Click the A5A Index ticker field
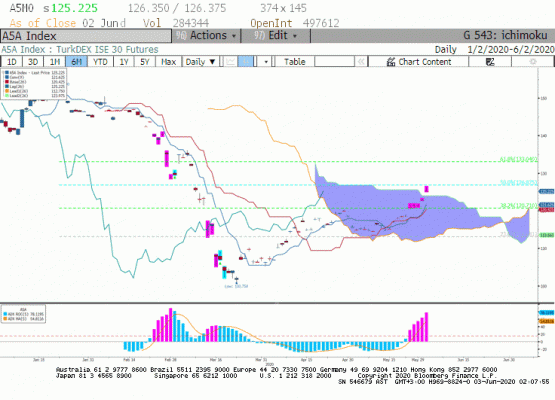 tap(86, 36)
